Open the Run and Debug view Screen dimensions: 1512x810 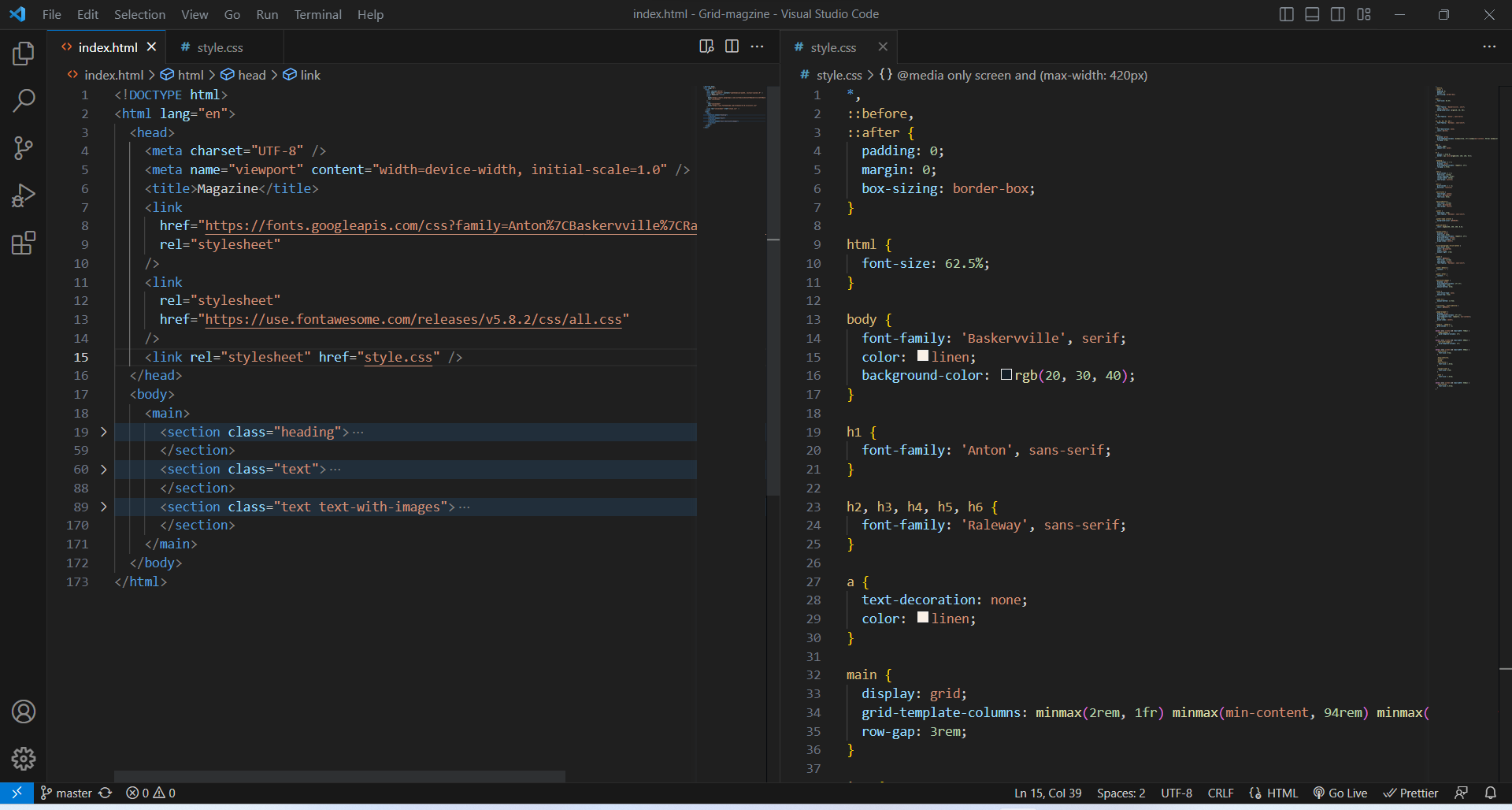[23, 195]
